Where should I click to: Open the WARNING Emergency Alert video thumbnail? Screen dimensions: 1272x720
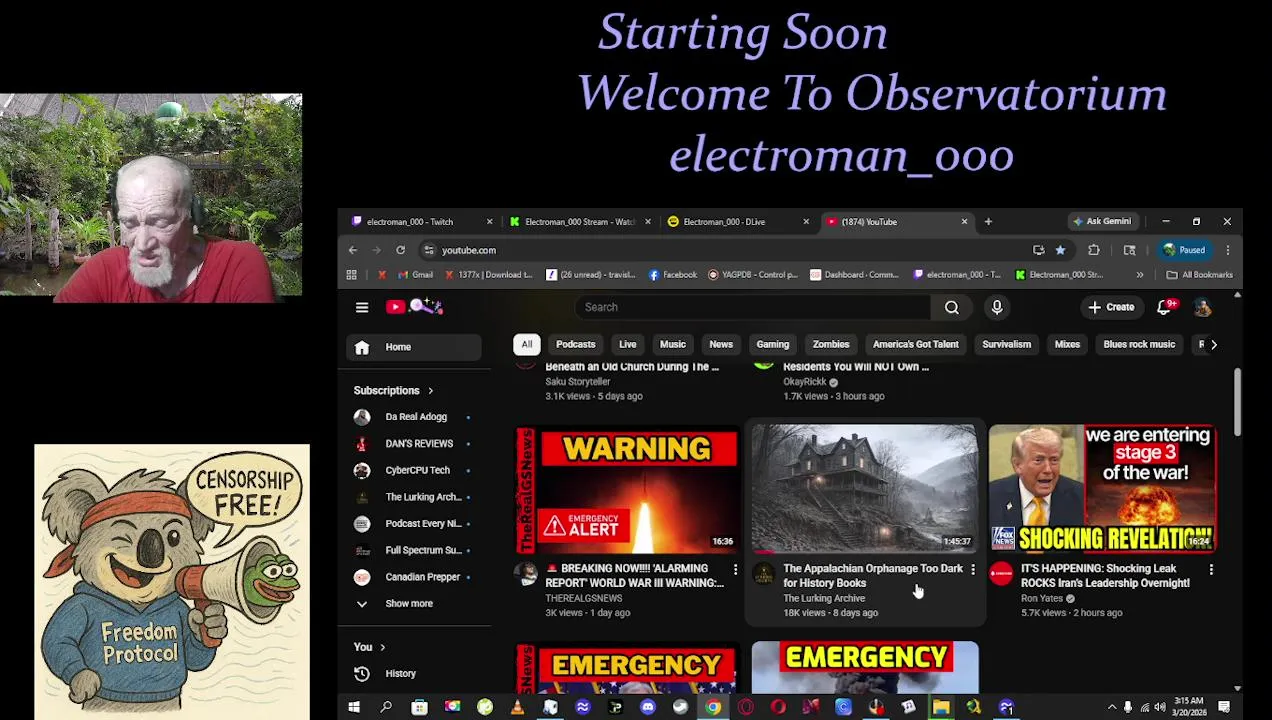(x=627, y=490)
